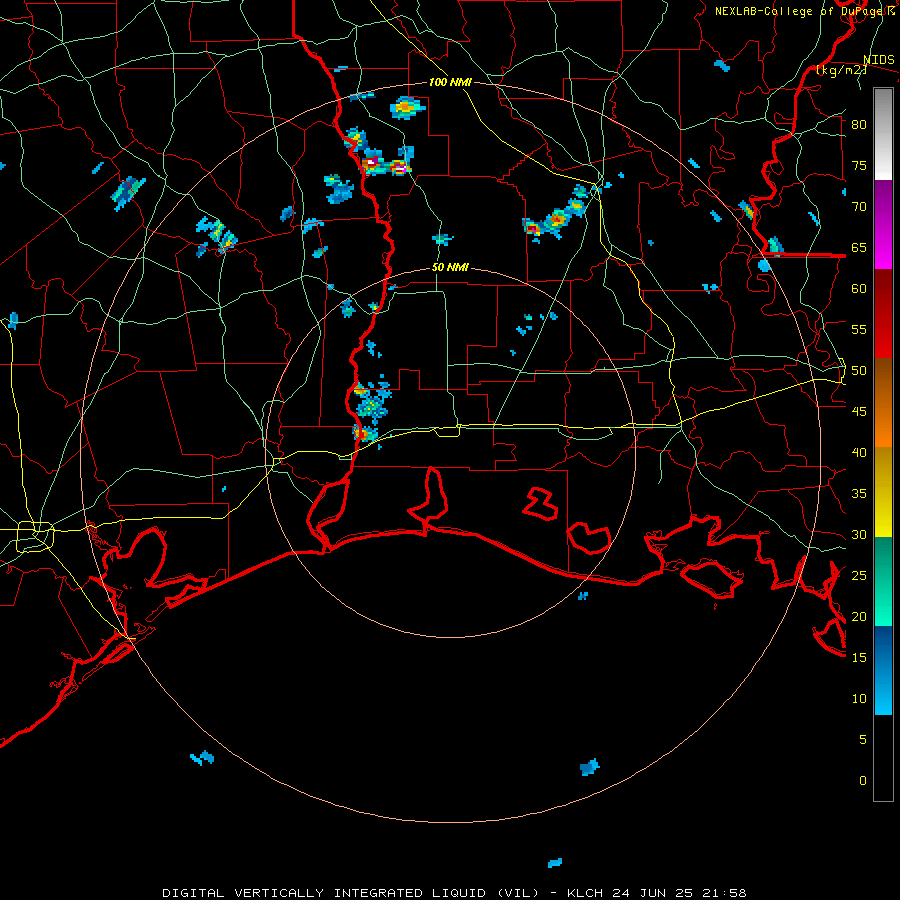This screenshot has width=900, height=900.
Task: Click the DIGITAL VERTICALLY INTEGRATED LIQUID (VIL) title
Action: point(351,893)
